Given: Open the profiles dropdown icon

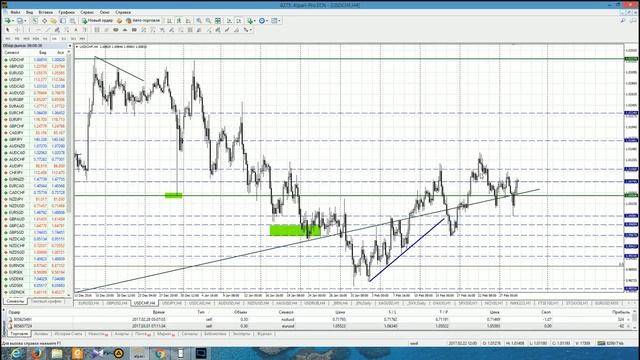Looking at the screenshot, I should point(21,20).
